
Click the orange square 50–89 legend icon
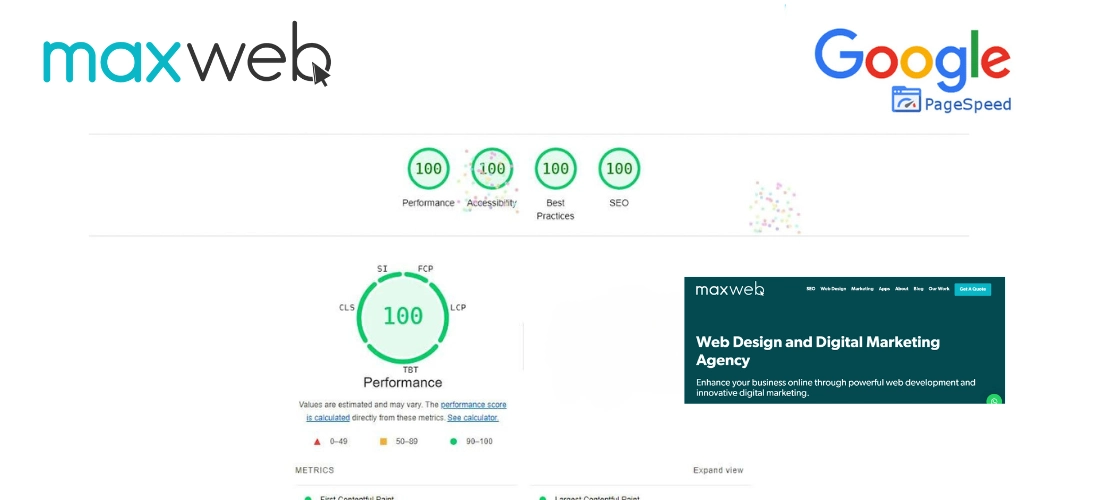[383, 441]
